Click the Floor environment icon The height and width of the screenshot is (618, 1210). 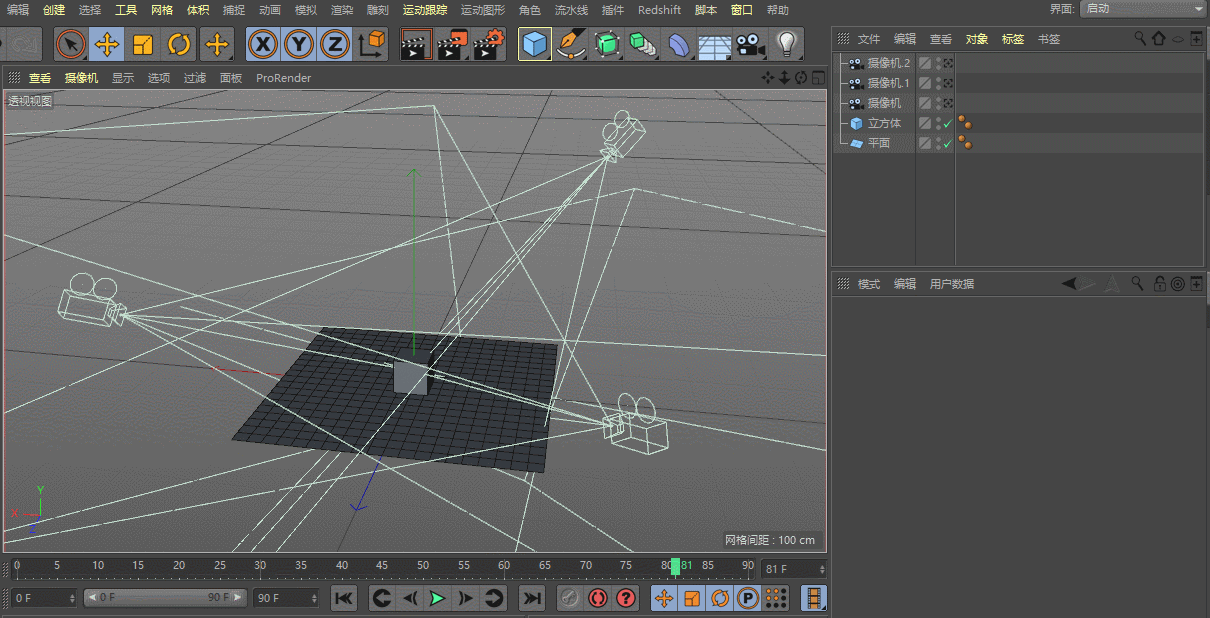click(713, 44)
